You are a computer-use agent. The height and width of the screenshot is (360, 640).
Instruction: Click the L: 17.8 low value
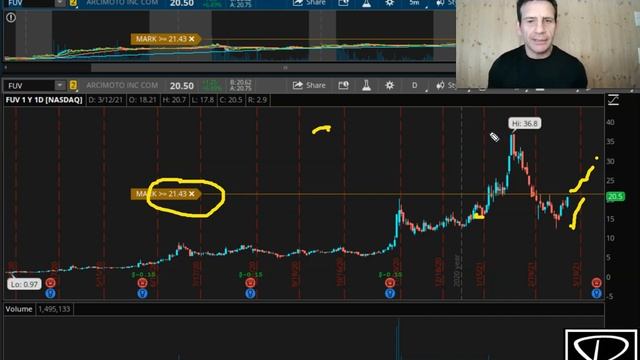point(202,100)
